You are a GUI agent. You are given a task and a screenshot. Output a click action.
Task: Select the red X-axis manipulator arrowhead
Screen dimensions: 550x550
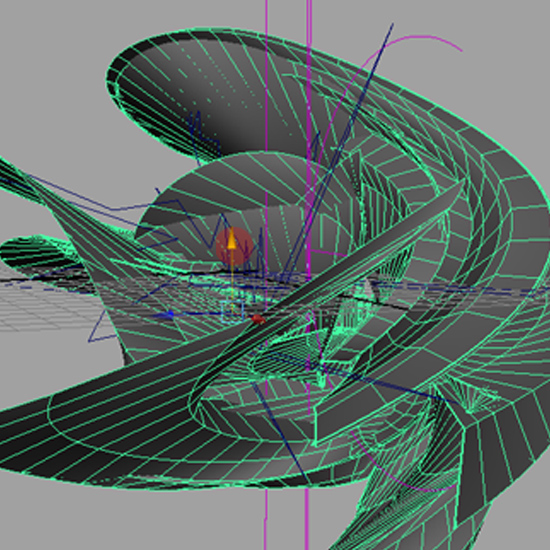click(x=259, y=319)
